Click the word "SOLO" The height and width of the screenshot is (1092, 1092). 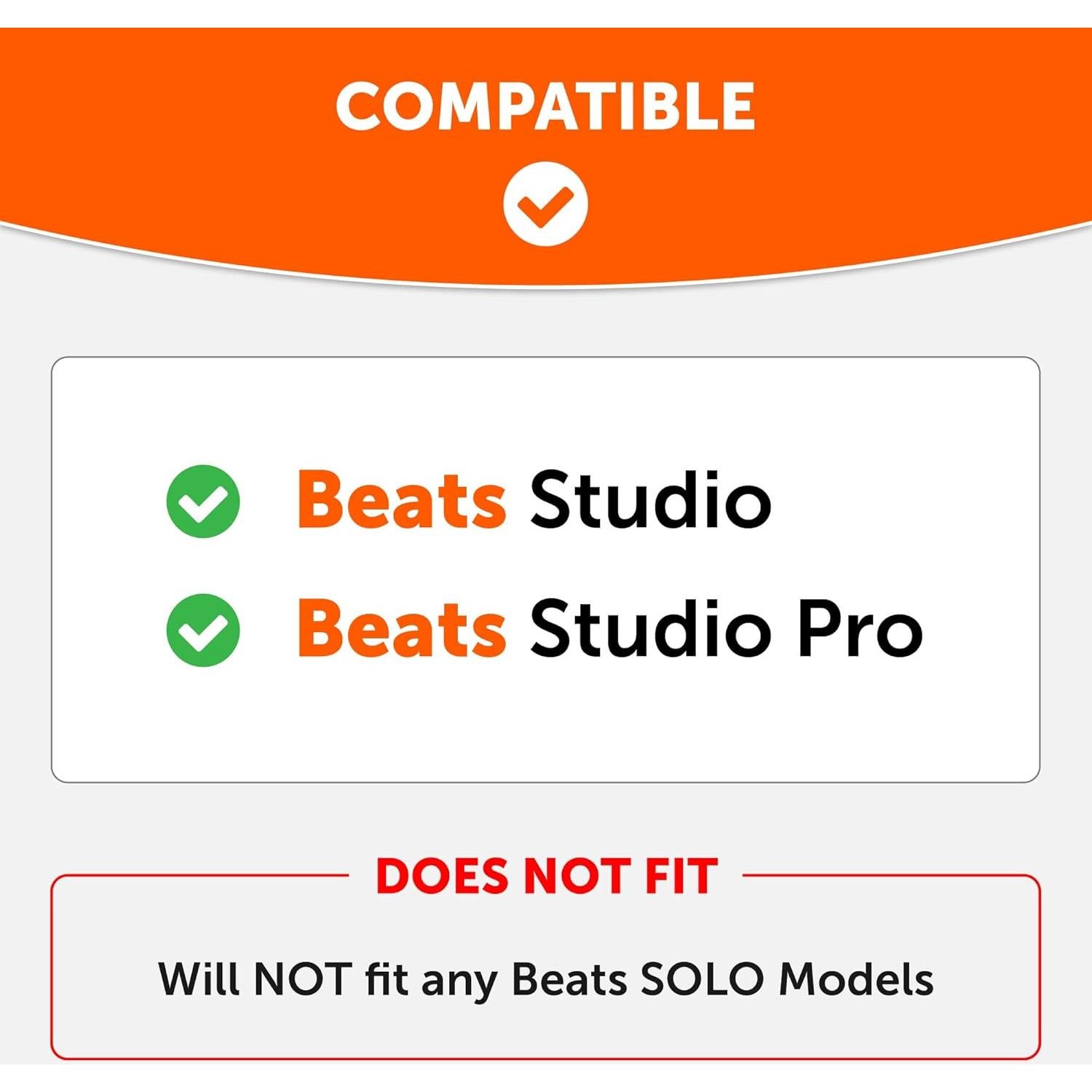pos(701,978)
